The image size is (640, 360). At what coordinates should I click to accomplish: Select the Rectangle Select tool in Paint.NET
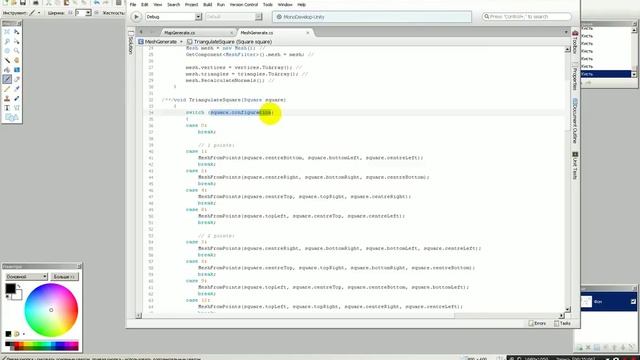(7, 32)
